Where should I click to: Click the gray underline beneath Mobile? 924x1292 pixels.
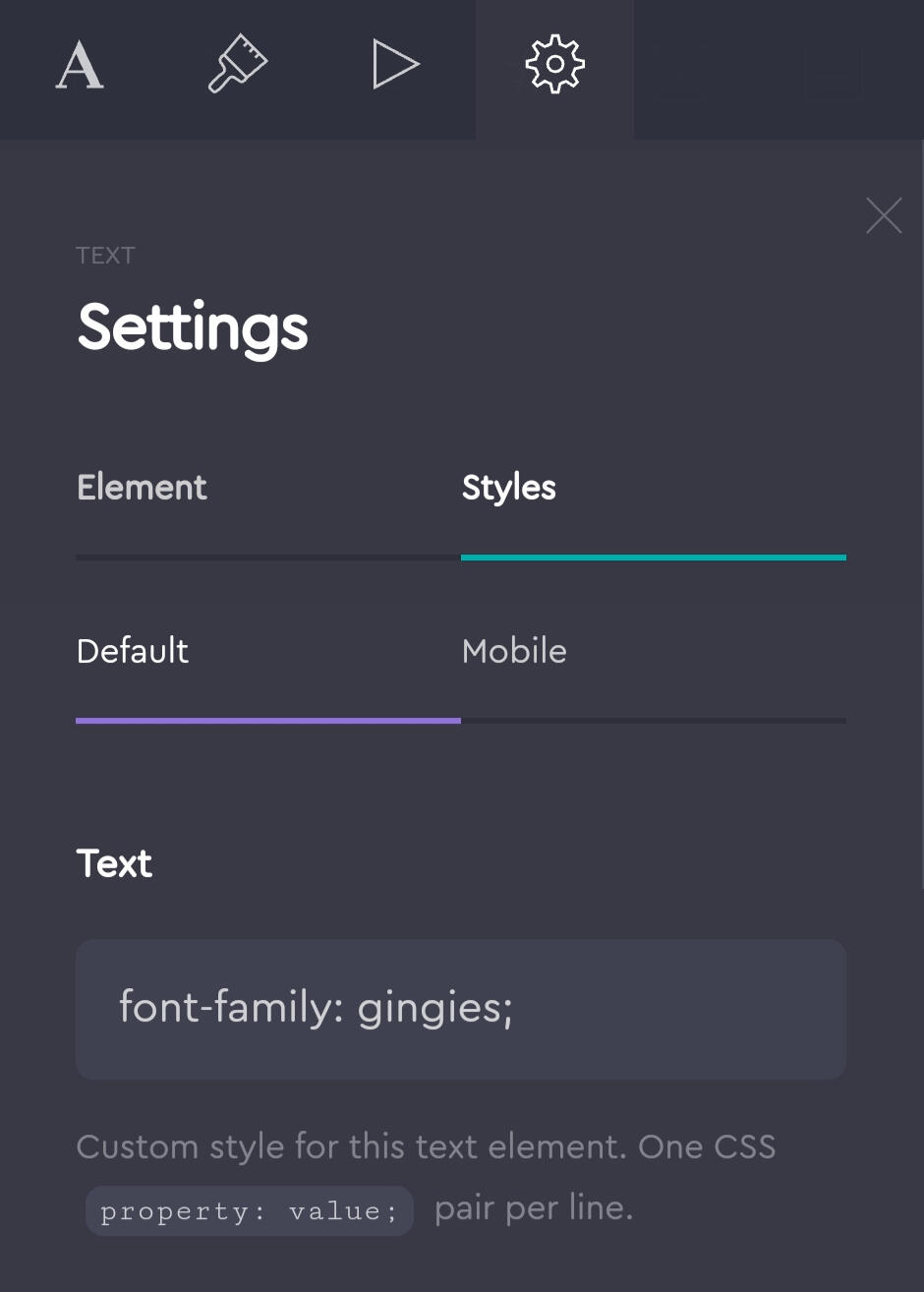(653, 721)
